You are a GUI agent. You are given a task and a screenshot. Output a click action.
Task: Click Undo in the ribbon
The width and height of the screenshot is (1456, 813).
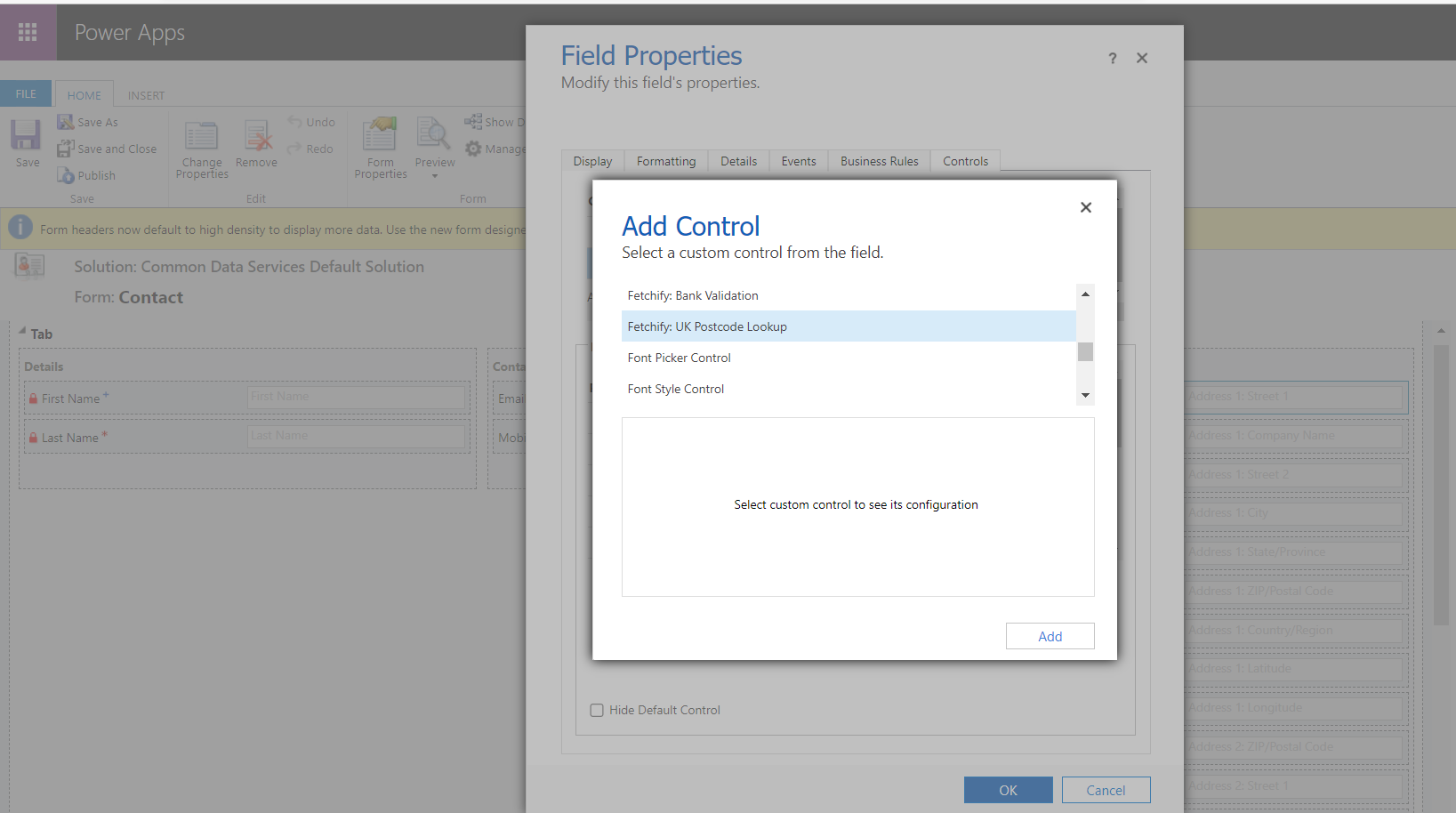(311, 122)
